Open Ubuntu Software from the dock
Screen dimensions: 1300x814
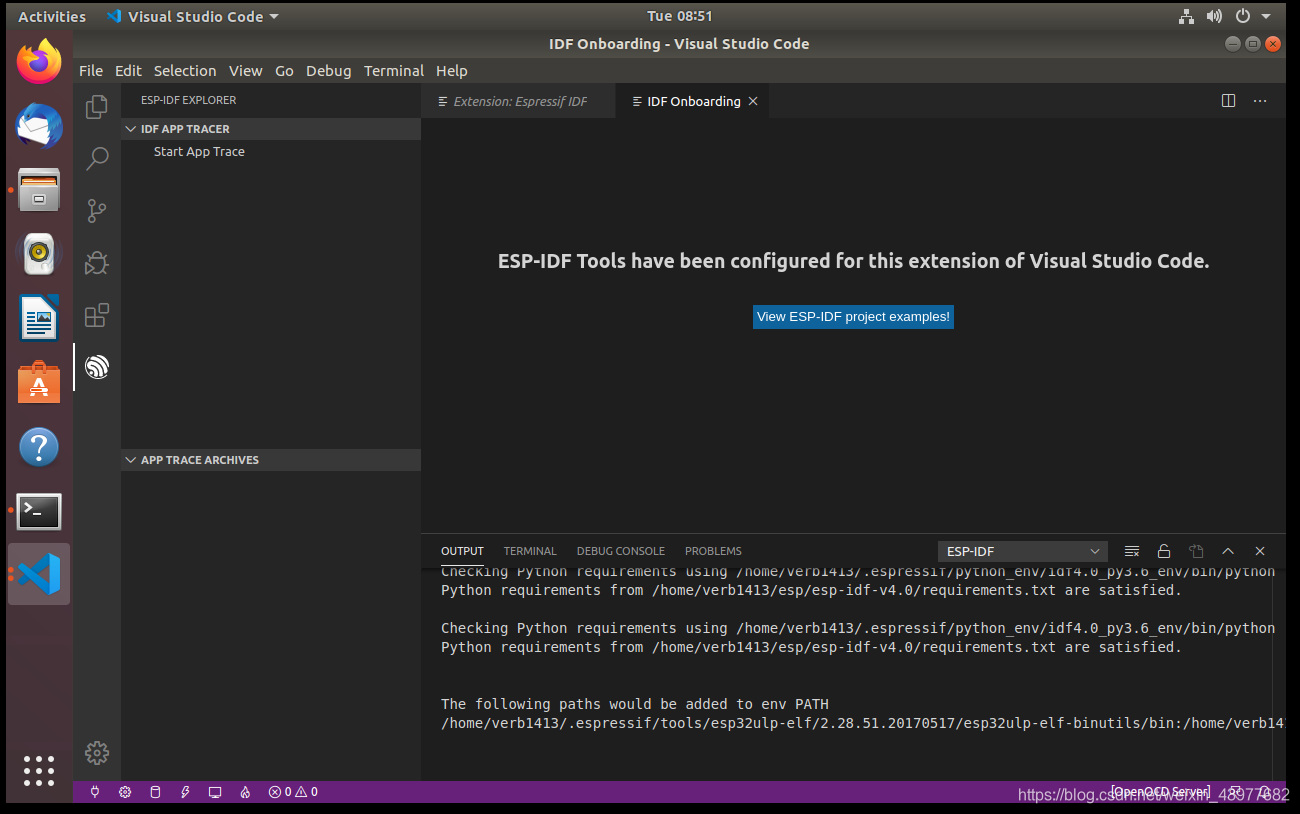coord(39,383)
